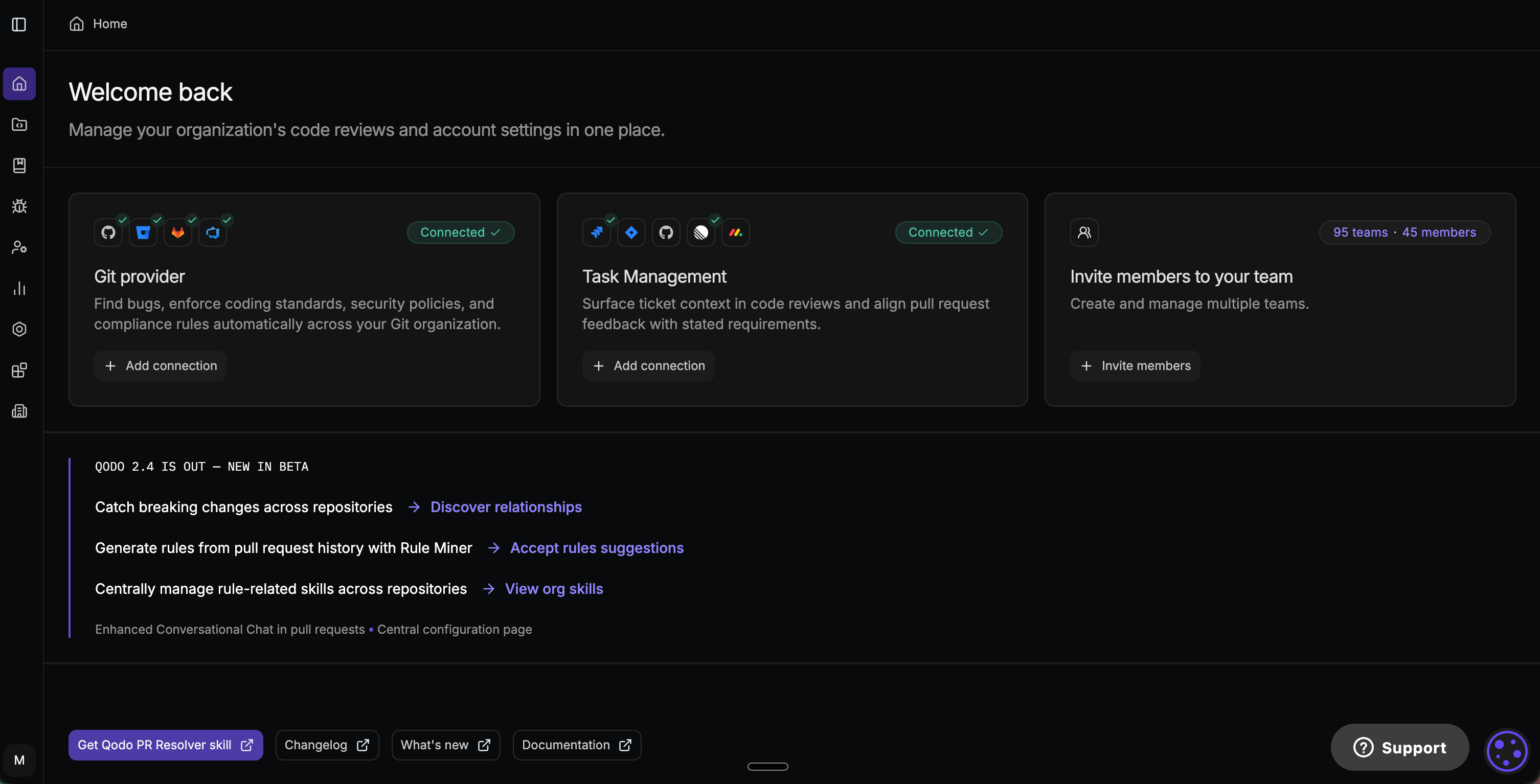Click the home icon in the breadcrumb
The width and height of the screenshot is (1540, 784).
coord(77,24)
